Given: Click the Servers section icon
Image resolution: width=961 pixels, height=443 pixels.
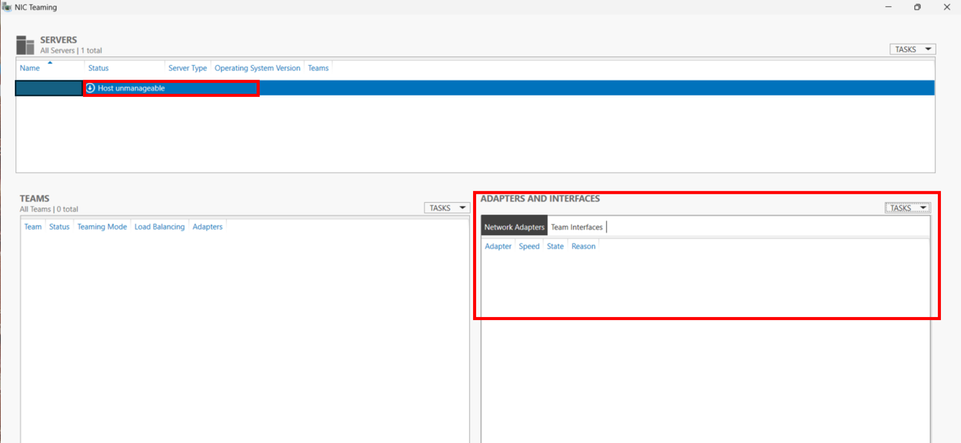Looking at the screenshot, I should point(26,45).
